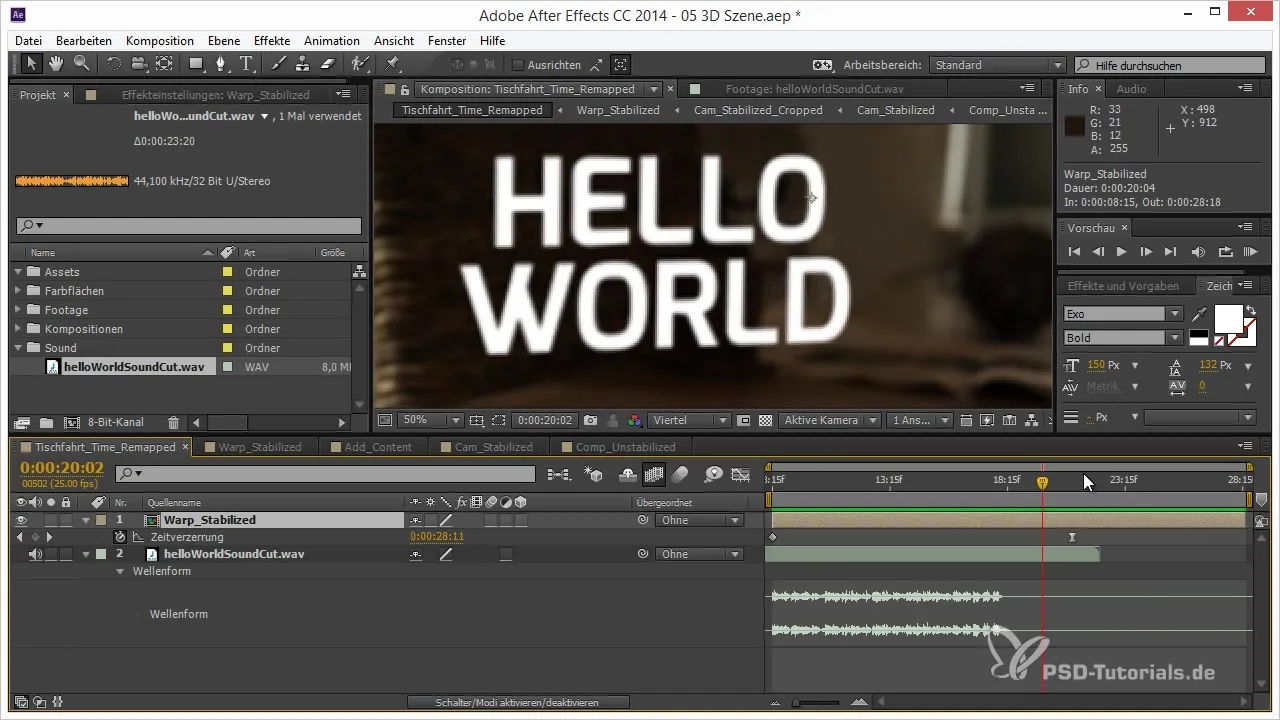Hide the Warp_Stabilized layer video

click(22, 520)
